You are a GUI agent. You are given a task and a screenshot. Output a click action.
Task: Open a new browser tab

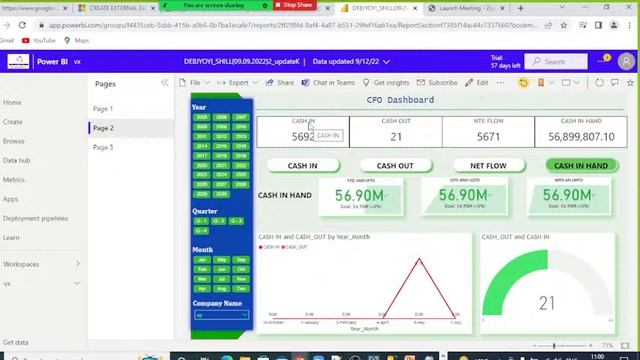pyautogui.click(x=520, y=8)
